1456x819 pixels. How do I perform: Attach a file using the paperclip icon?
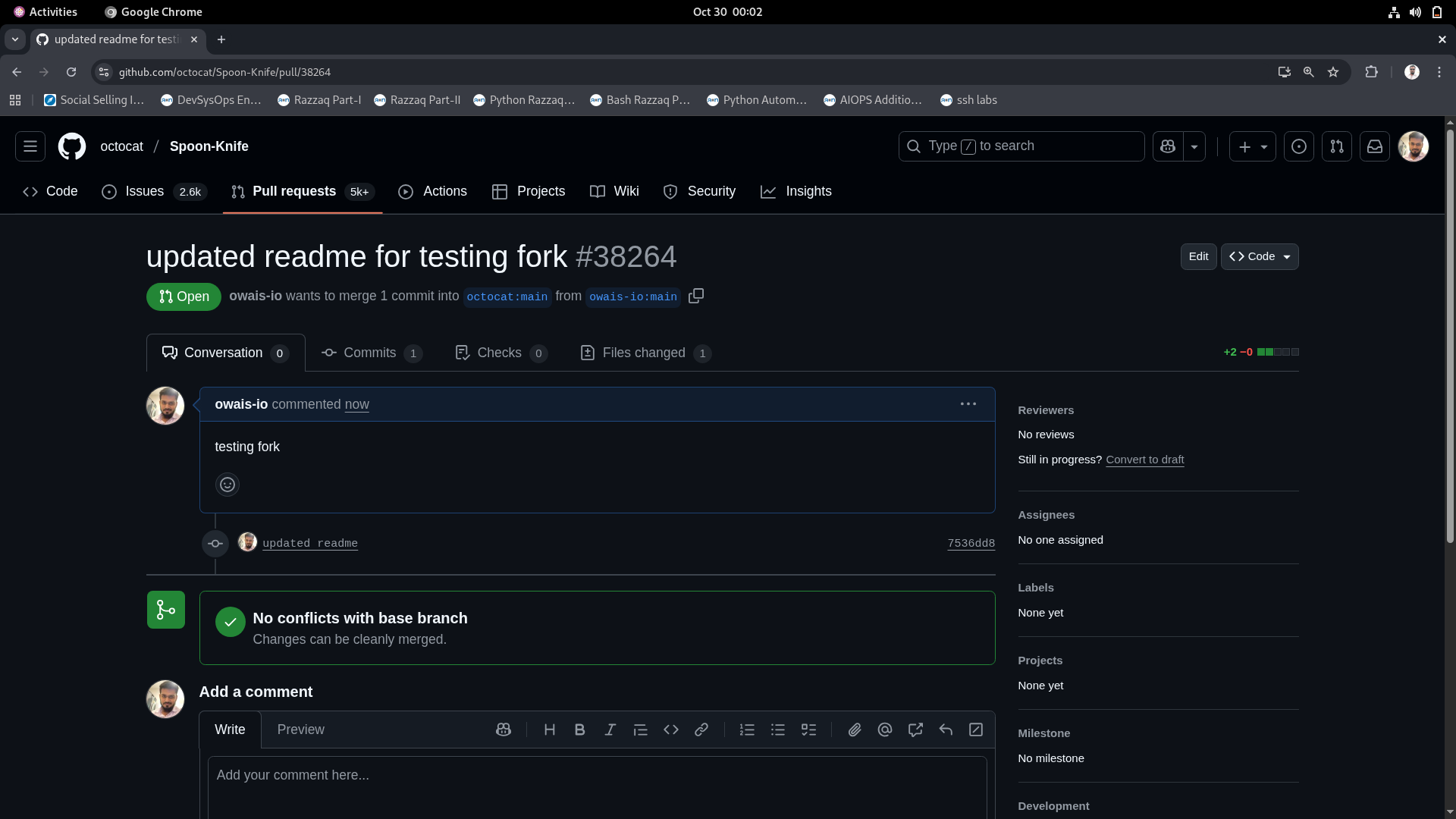point(855,730)
